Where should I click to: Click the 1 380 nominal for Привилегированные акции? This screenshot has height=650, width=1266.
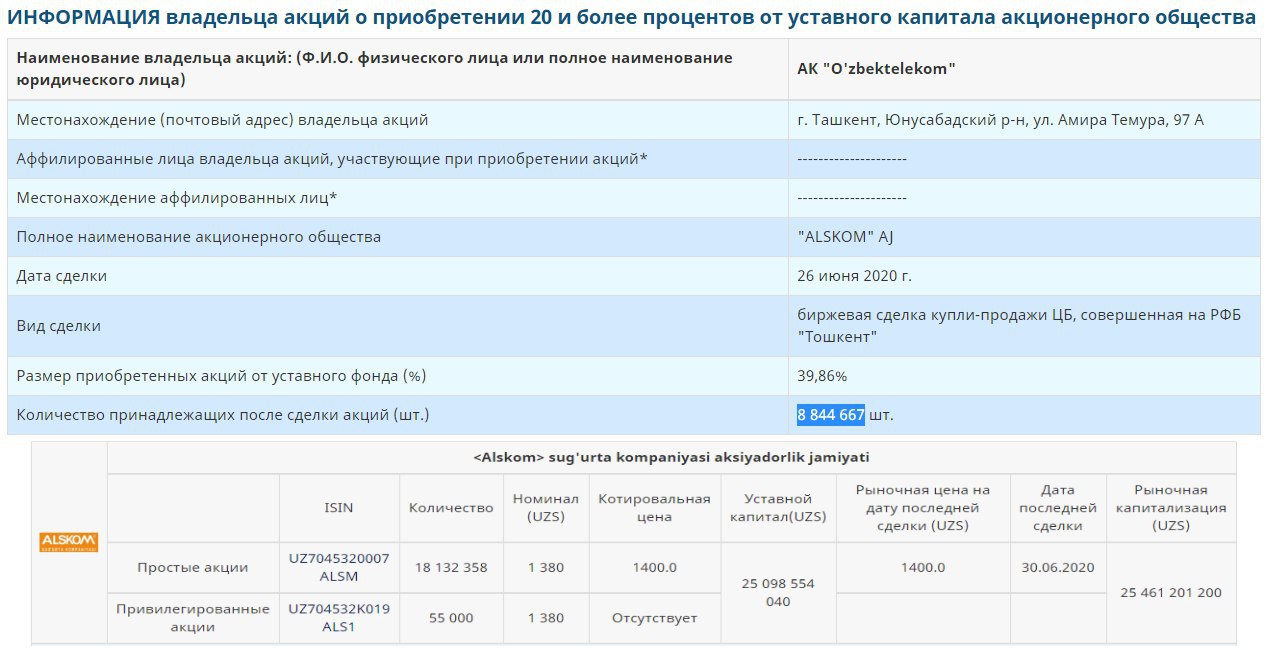[x=546, y=618]
